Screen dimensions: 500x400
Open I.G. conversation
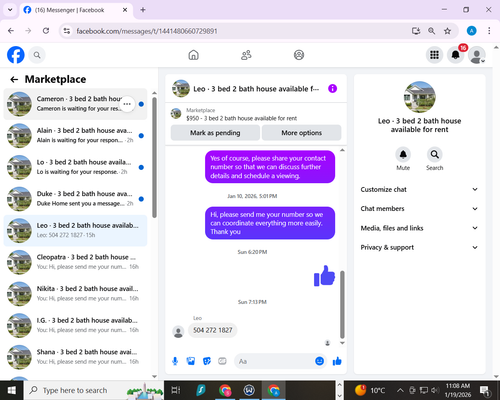pyautogui.click(x=75, y=325)
